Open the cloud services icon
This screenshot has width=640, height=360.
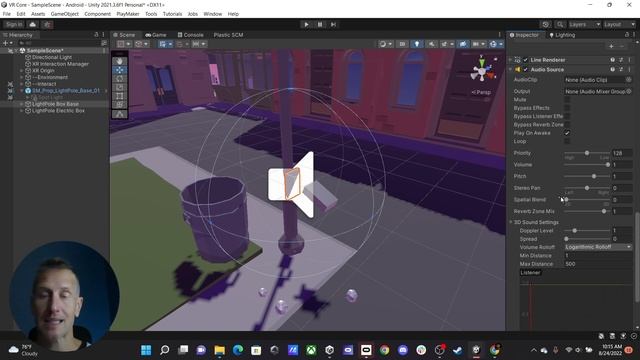[x=33, y=24]
